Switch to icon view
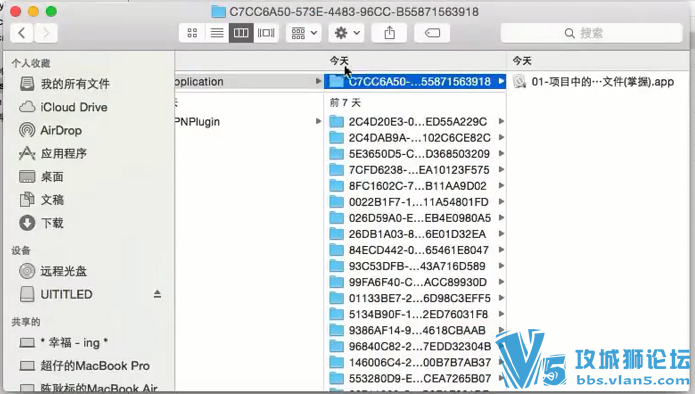Image resolution: width=695 pixels, height=394 pixels. tap(192, 33)
